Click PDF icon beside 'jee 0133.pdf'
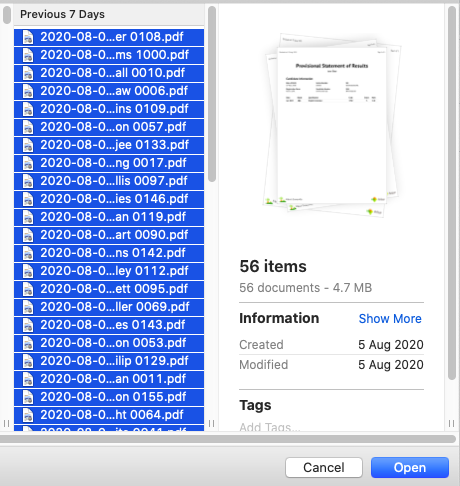 click(x=28, y=145)
